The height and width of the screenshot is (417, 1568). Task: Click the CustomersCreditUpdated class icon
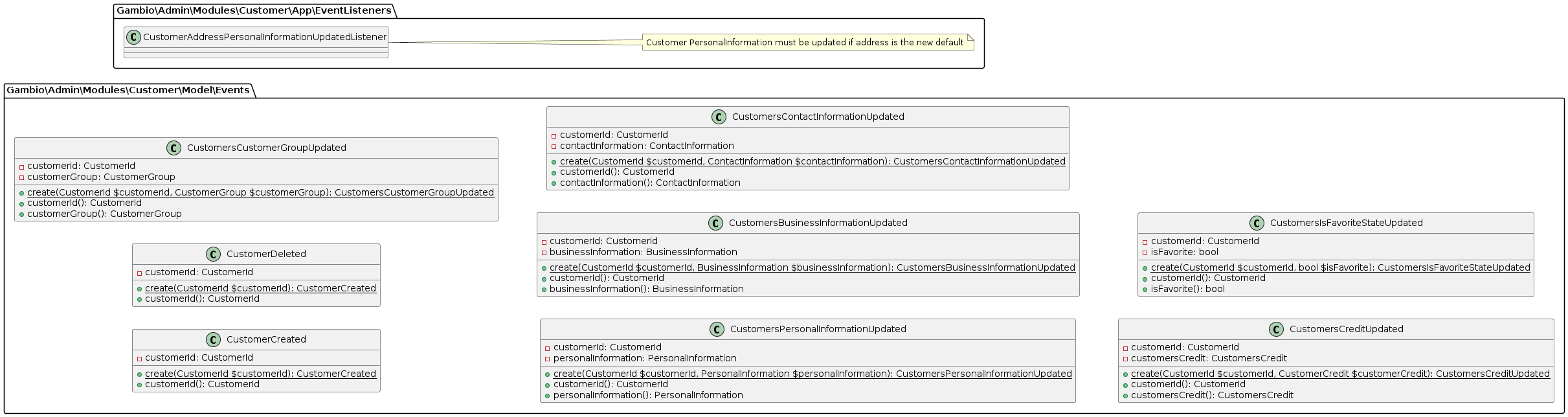pyautogui.click(x=1276, y=330)
